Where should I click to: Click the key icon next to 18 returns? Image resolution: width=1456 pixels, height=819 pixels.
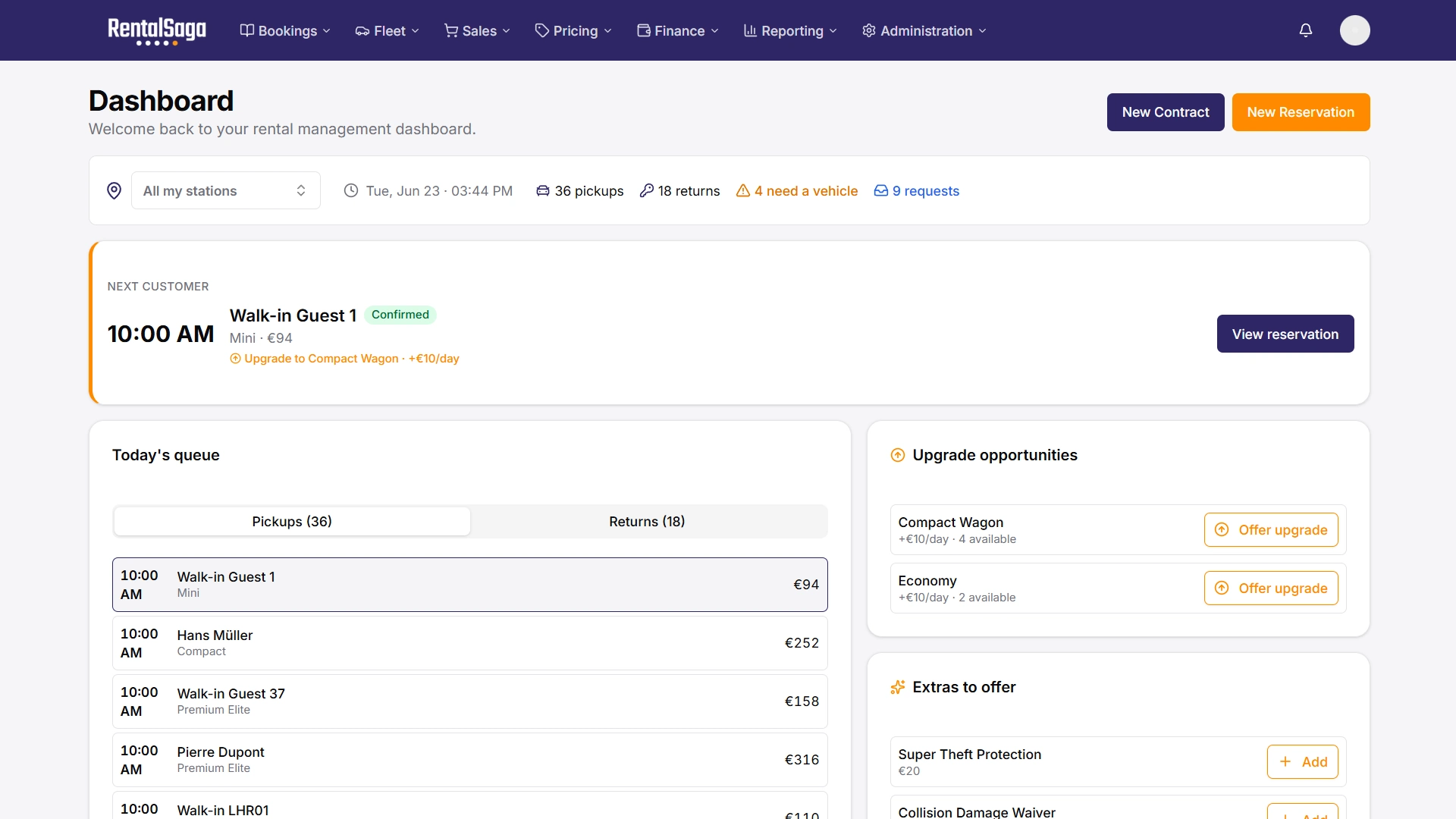647,190
